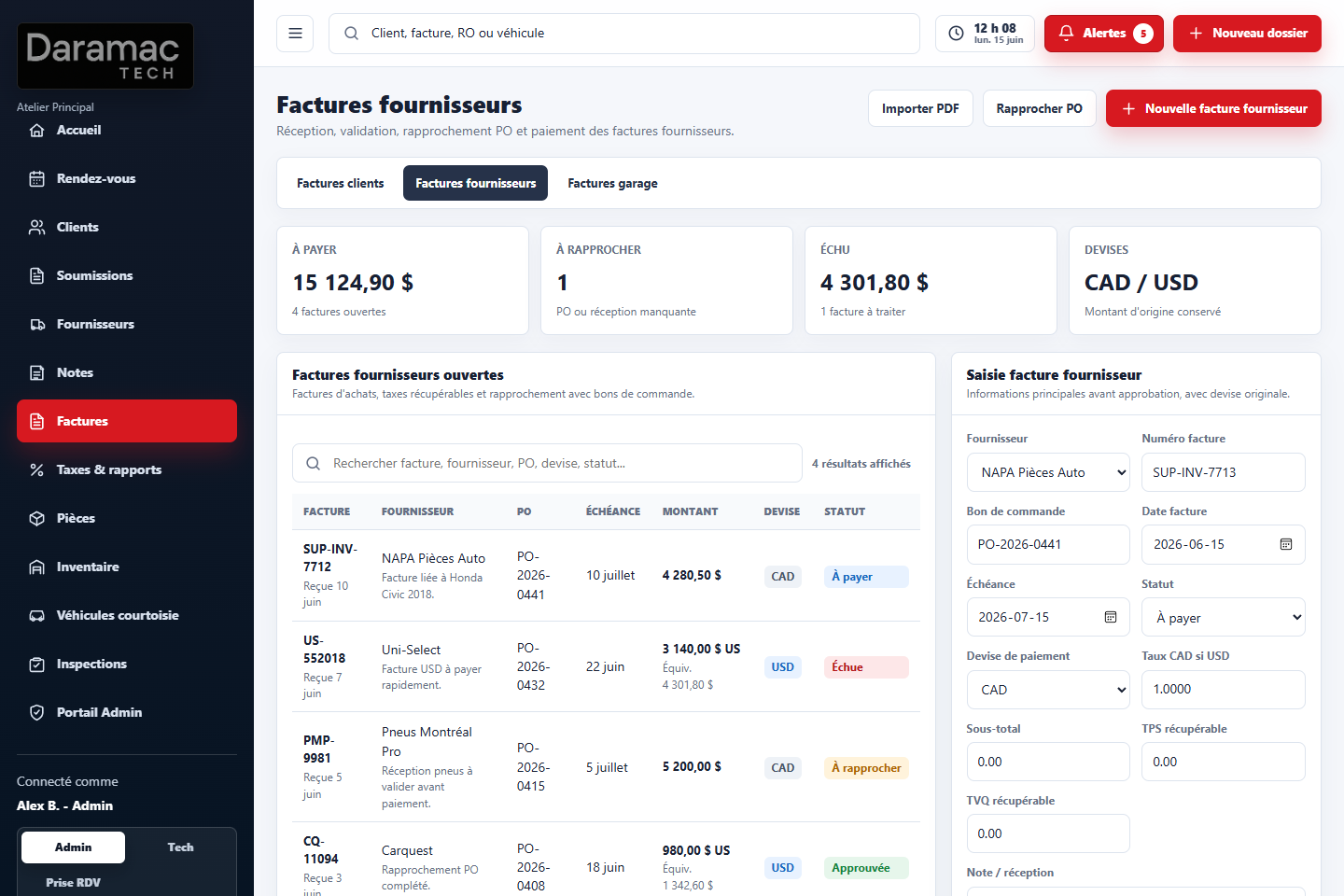The width and height of the screenshot is (1344, 896).
Task: Click Importer PDF button
Action: coord(920,108)
